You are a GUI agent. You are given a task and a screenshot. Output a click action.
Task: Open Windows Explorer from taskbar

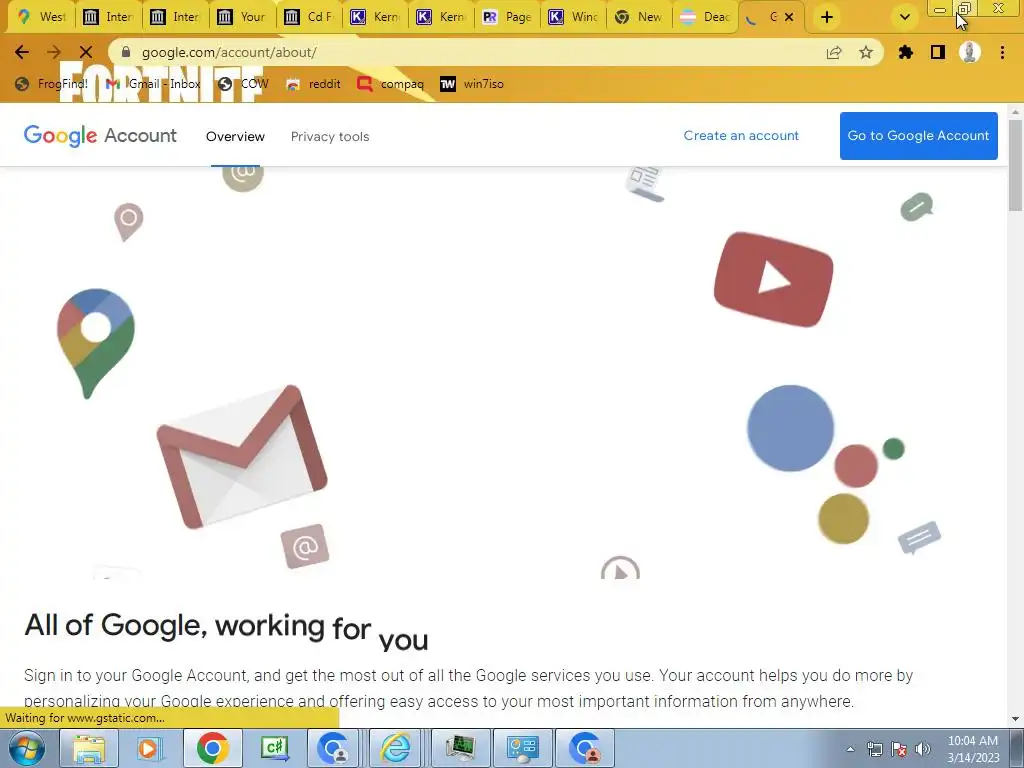point(89,748)
